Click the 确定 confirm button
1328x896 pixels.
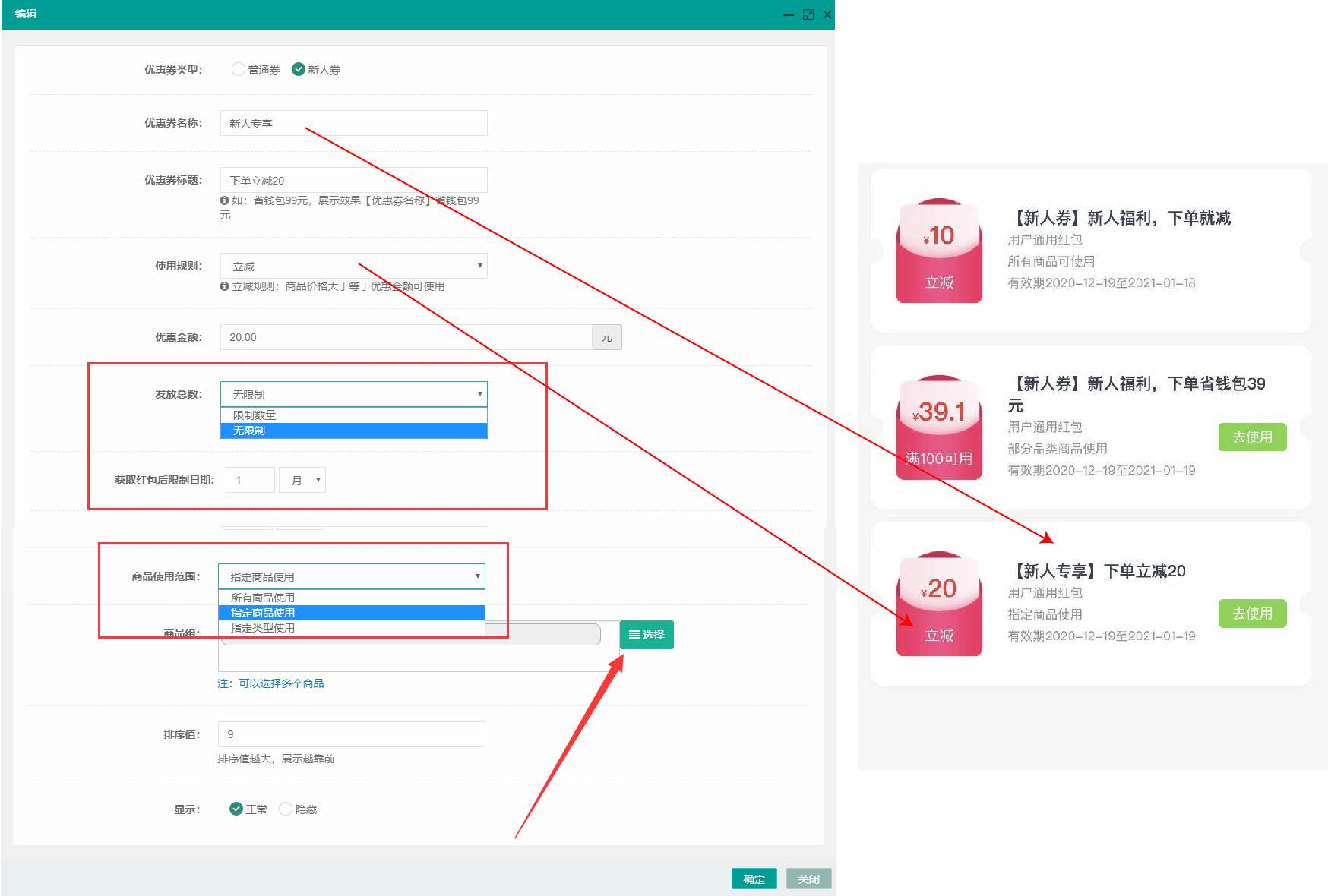pyautogui.click(x=754, y=879)
